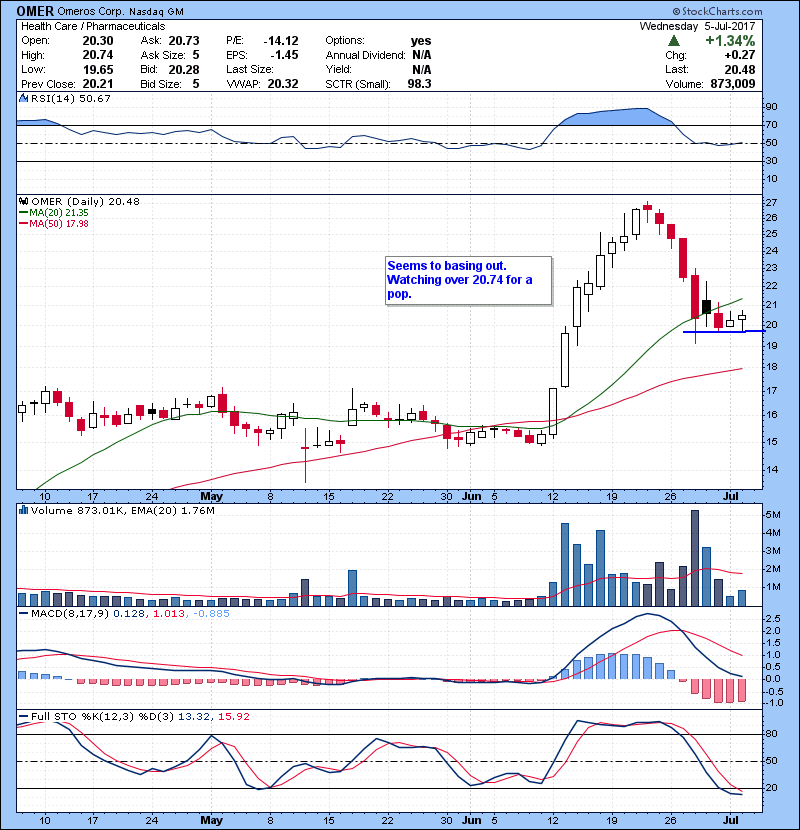Image resolution: width=800 pixels, height=830 pixels.
Task: Click the 5M label on the volume axis
Action: [x=773, y=515]
